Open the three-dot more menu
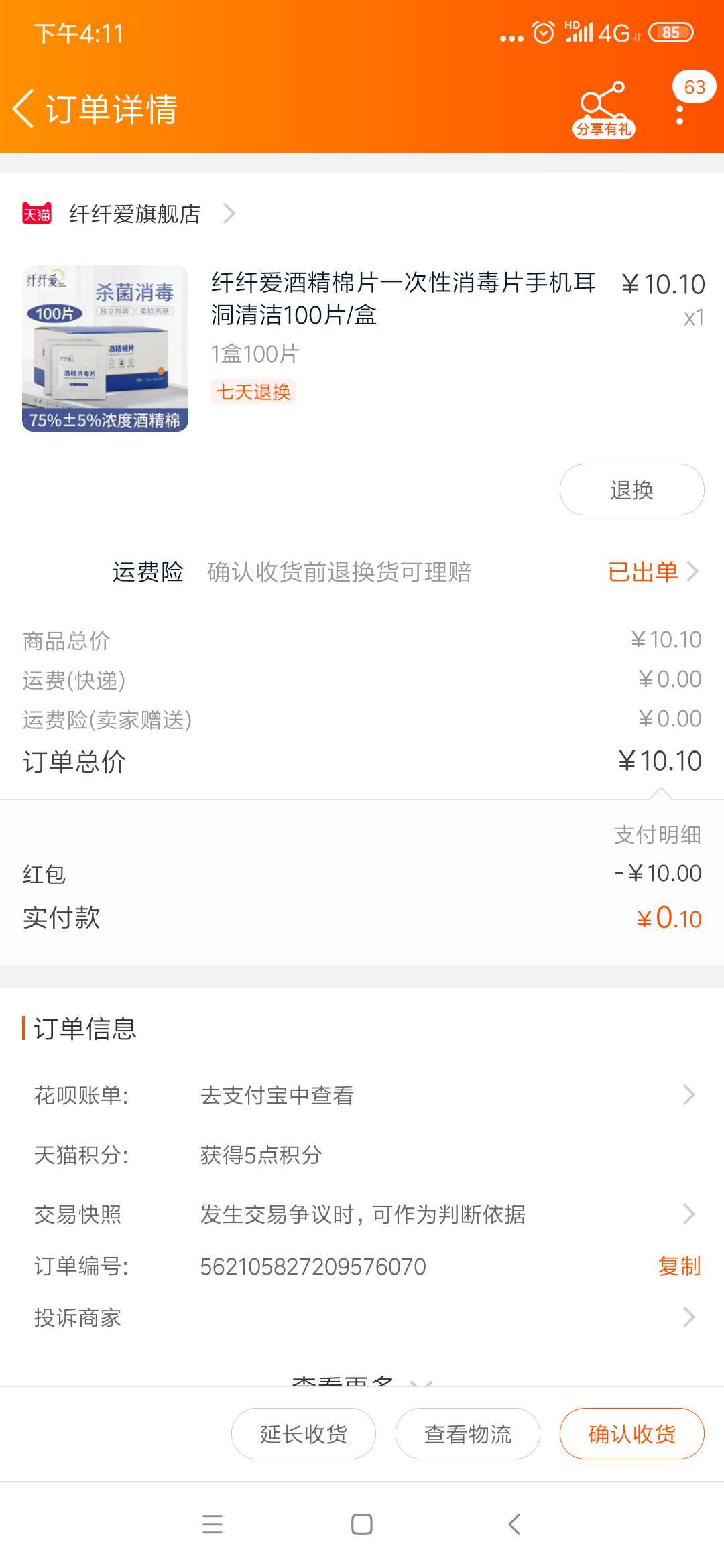 pos(680,114)
